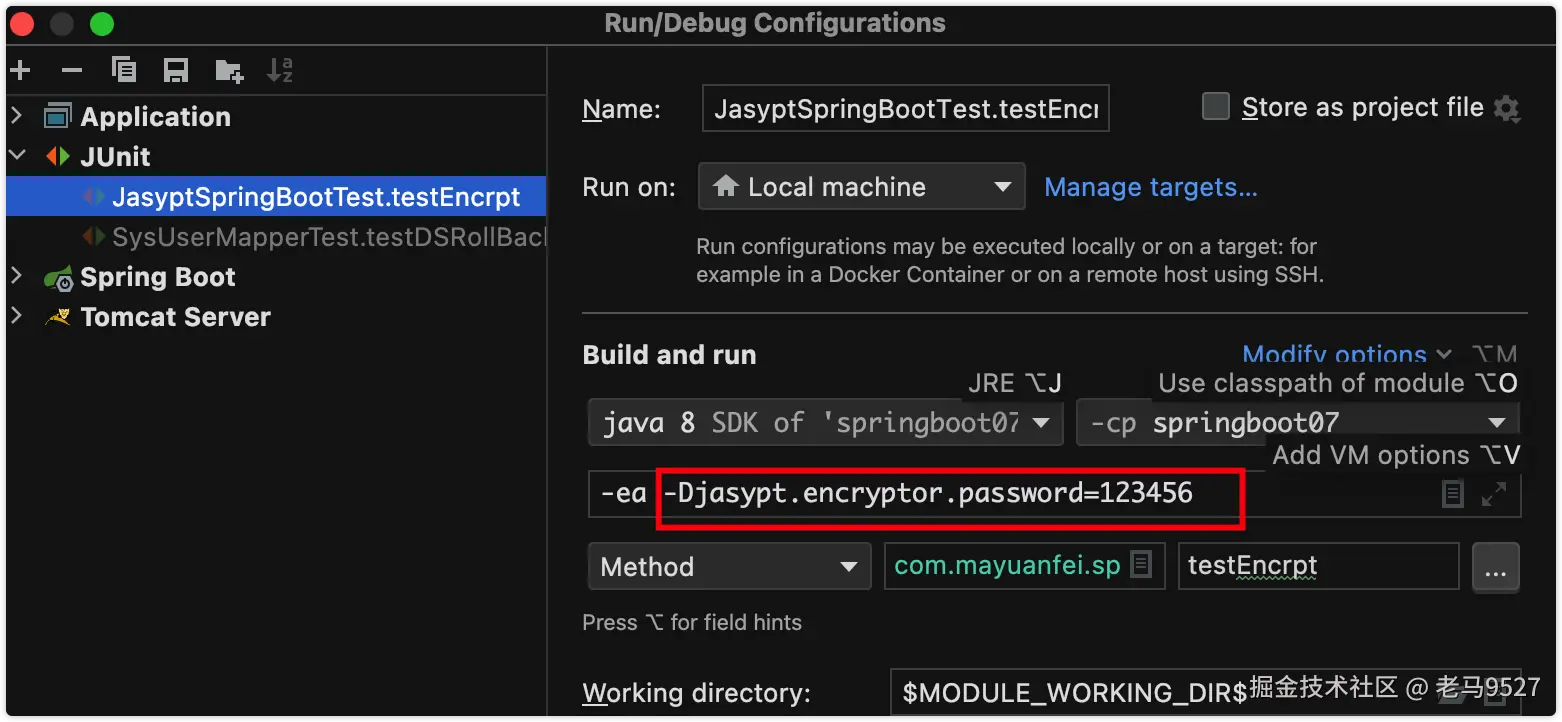Expand the VM options field editor
The image size is (1562, 722).
[x=1493, y=494]
